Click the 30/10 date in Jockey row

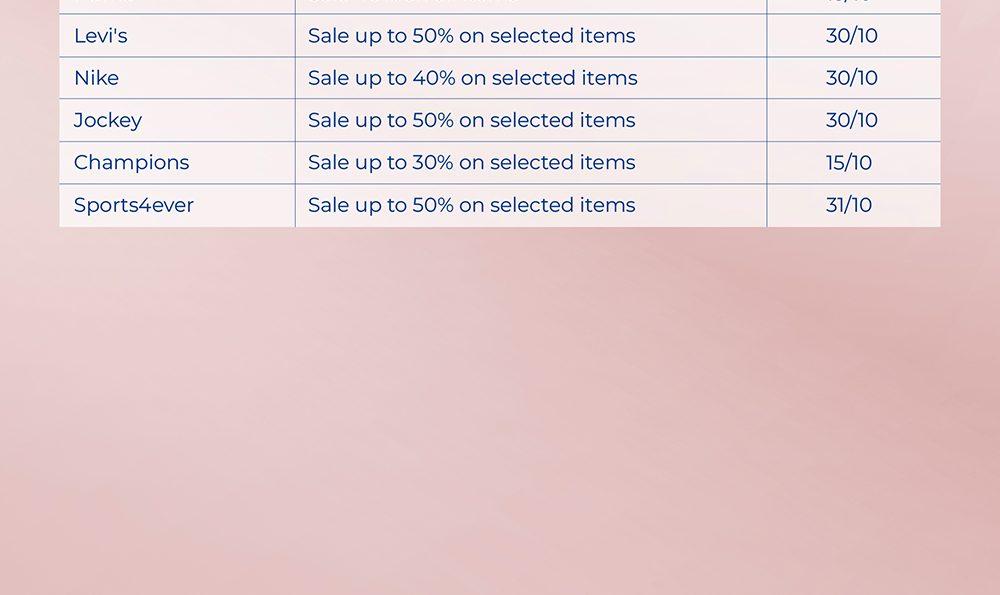coord(852,120)
